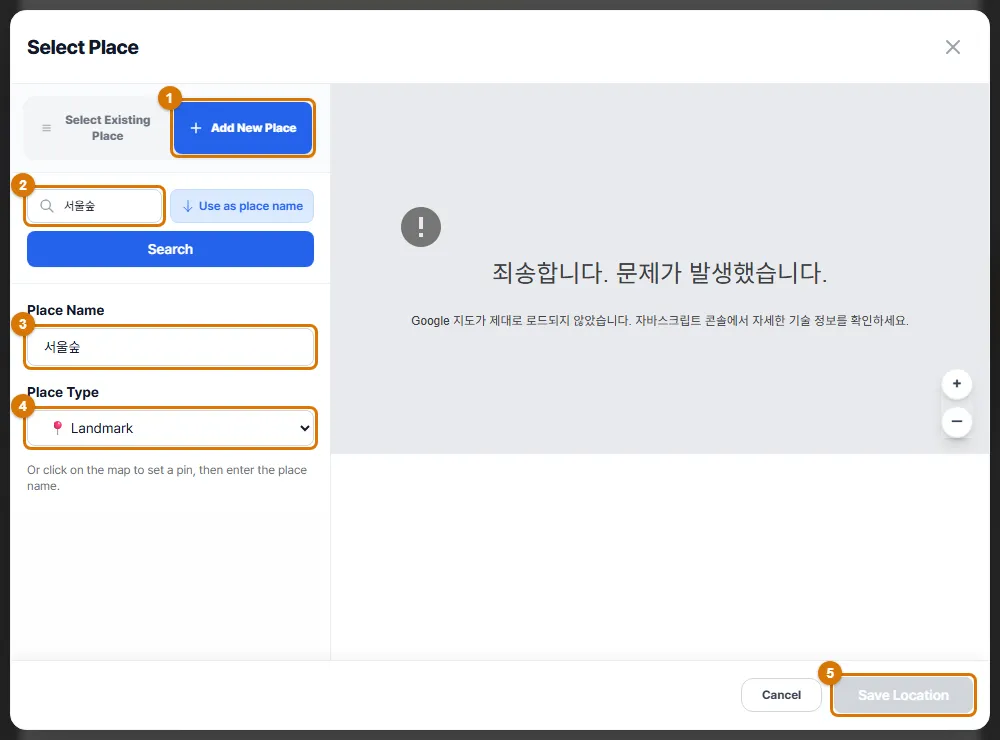Screen dimensions: 1000x740
Task: Click the down-arrow icon on Use as place name
Action: (188, 206)
